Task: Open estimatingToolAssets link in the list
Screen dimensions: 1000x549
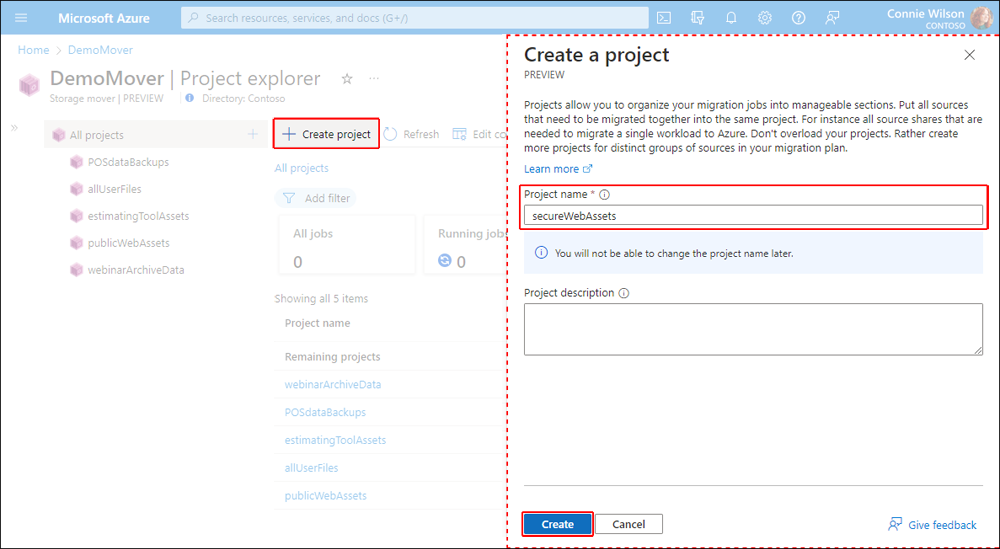Action: 335,440
